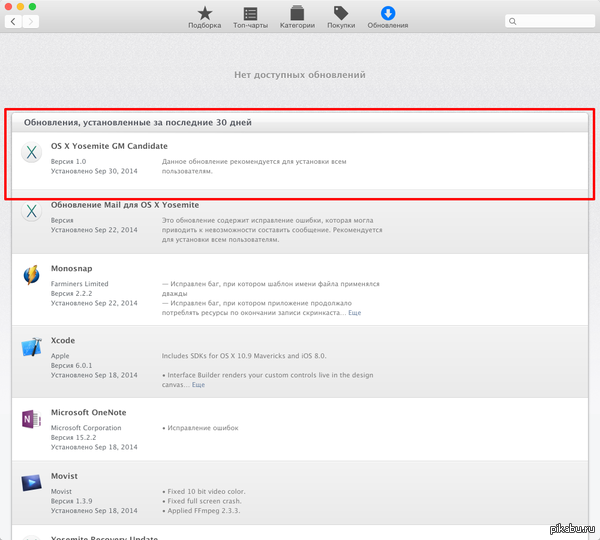The image size is (600, 540).
Task: Click the Нет доступных обновлений message
Action: click(300, 75)
